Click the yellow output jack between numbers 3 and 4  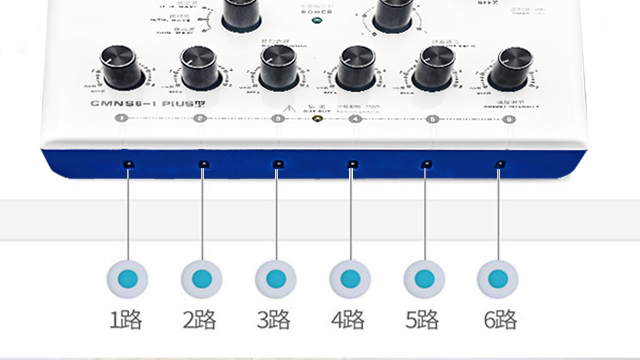tap(317, 119)
